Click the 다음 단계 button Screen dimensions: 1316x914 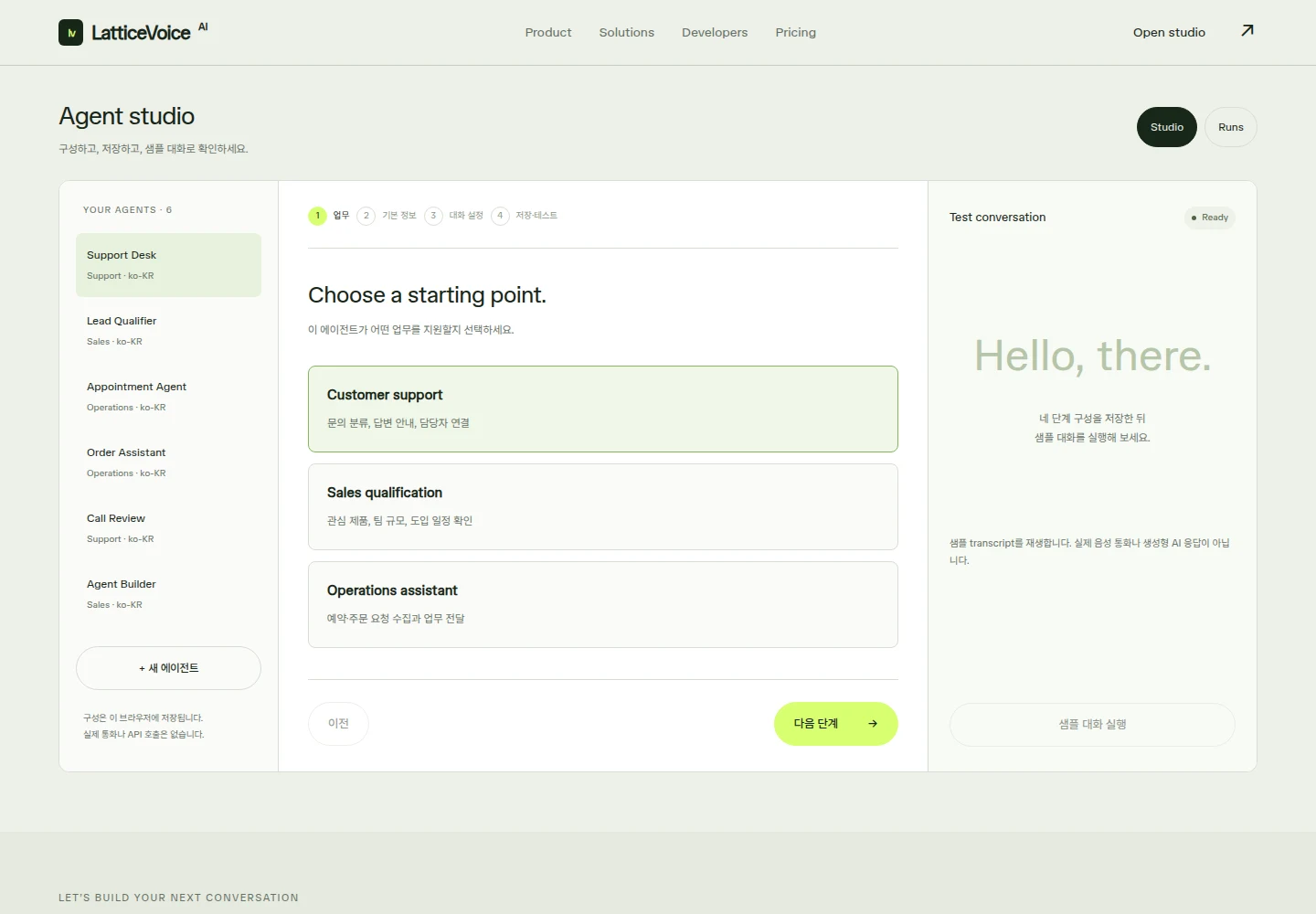(x=836, y=724)
